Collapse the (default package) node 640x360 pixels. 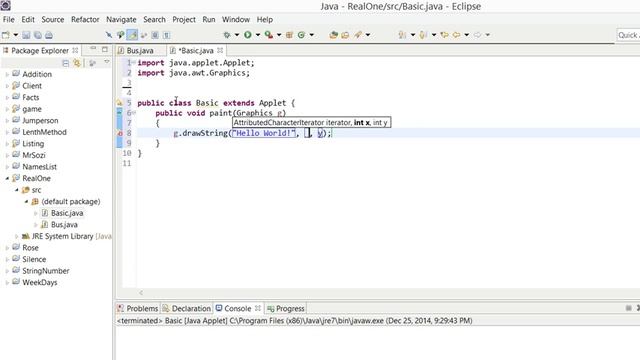(x=26, y=202)
